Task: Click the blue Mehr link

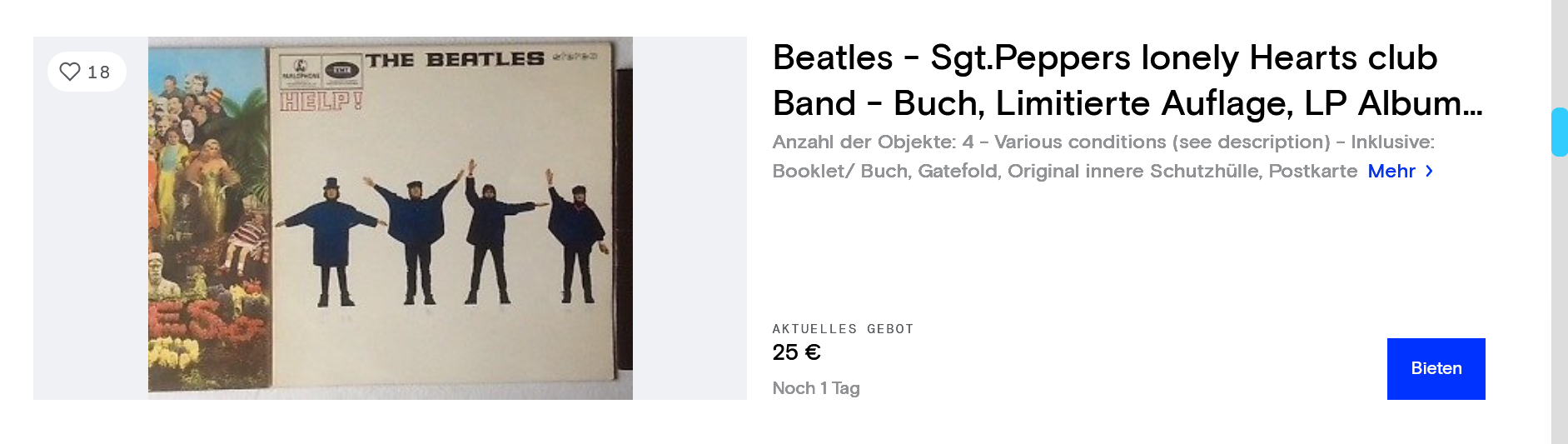Action: [1391, 171]
